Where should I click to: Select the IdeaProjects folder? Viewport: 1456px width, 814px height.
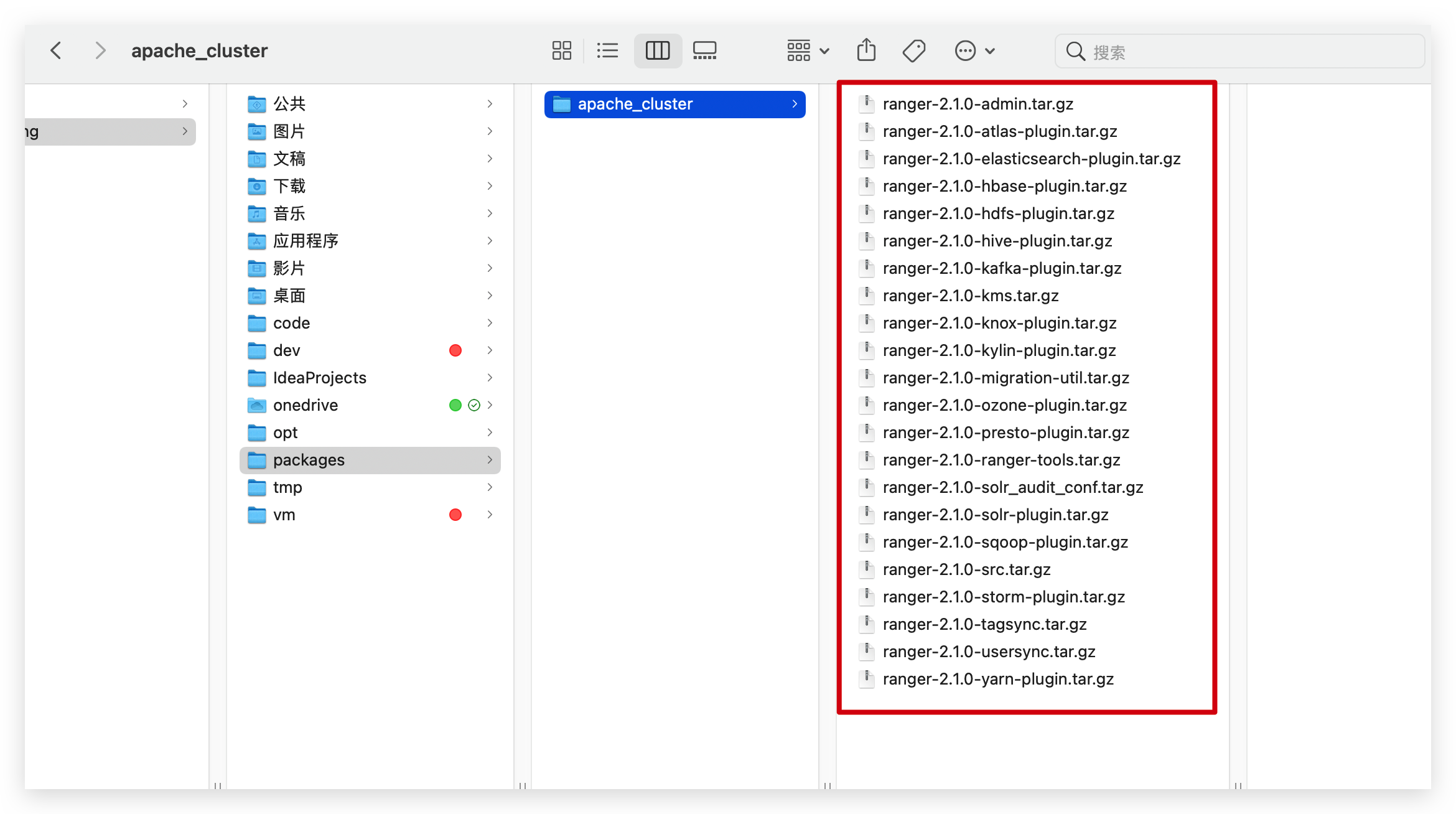pos(319,378)
